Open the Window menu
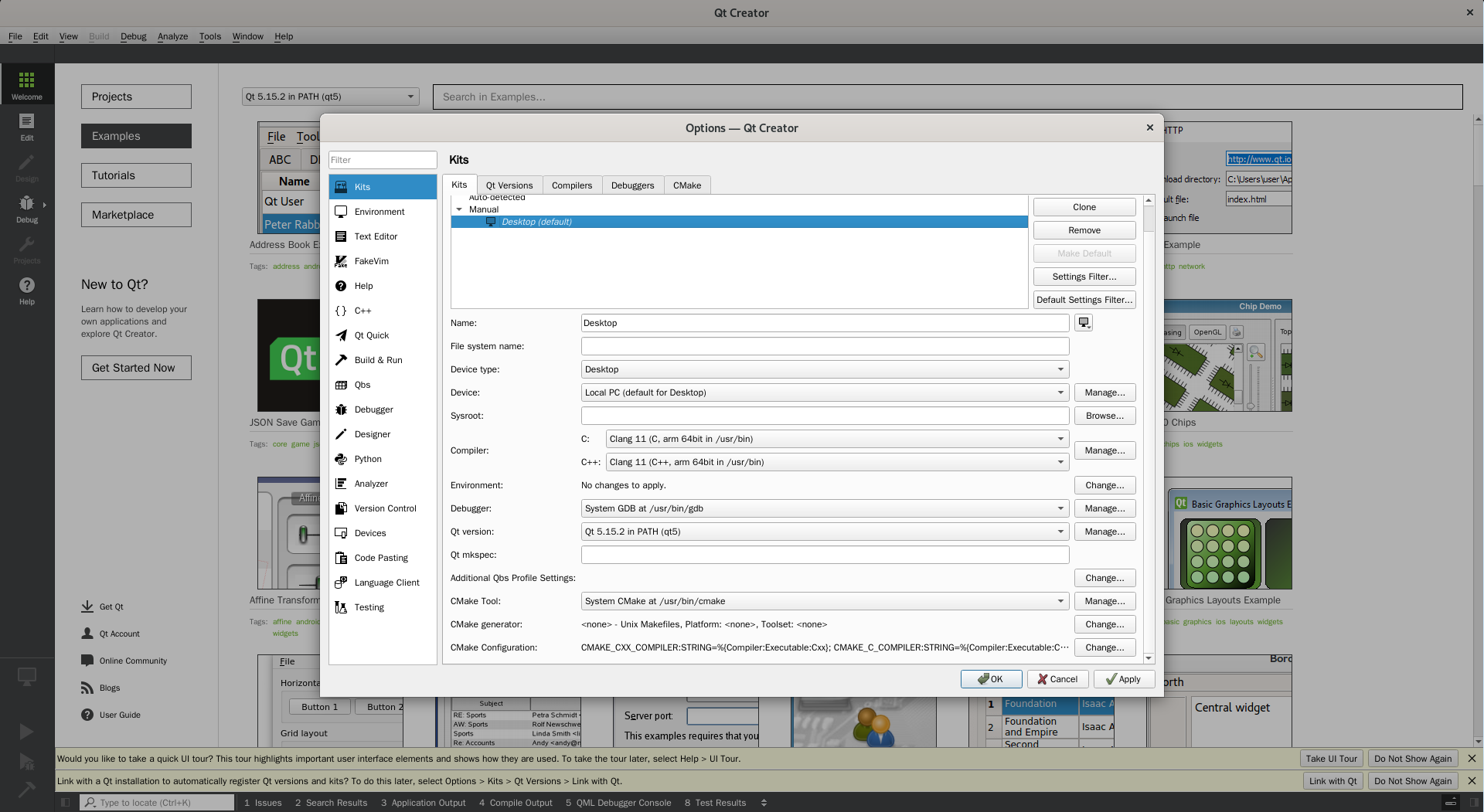1484x812 pixels. (x=247, y=36)
